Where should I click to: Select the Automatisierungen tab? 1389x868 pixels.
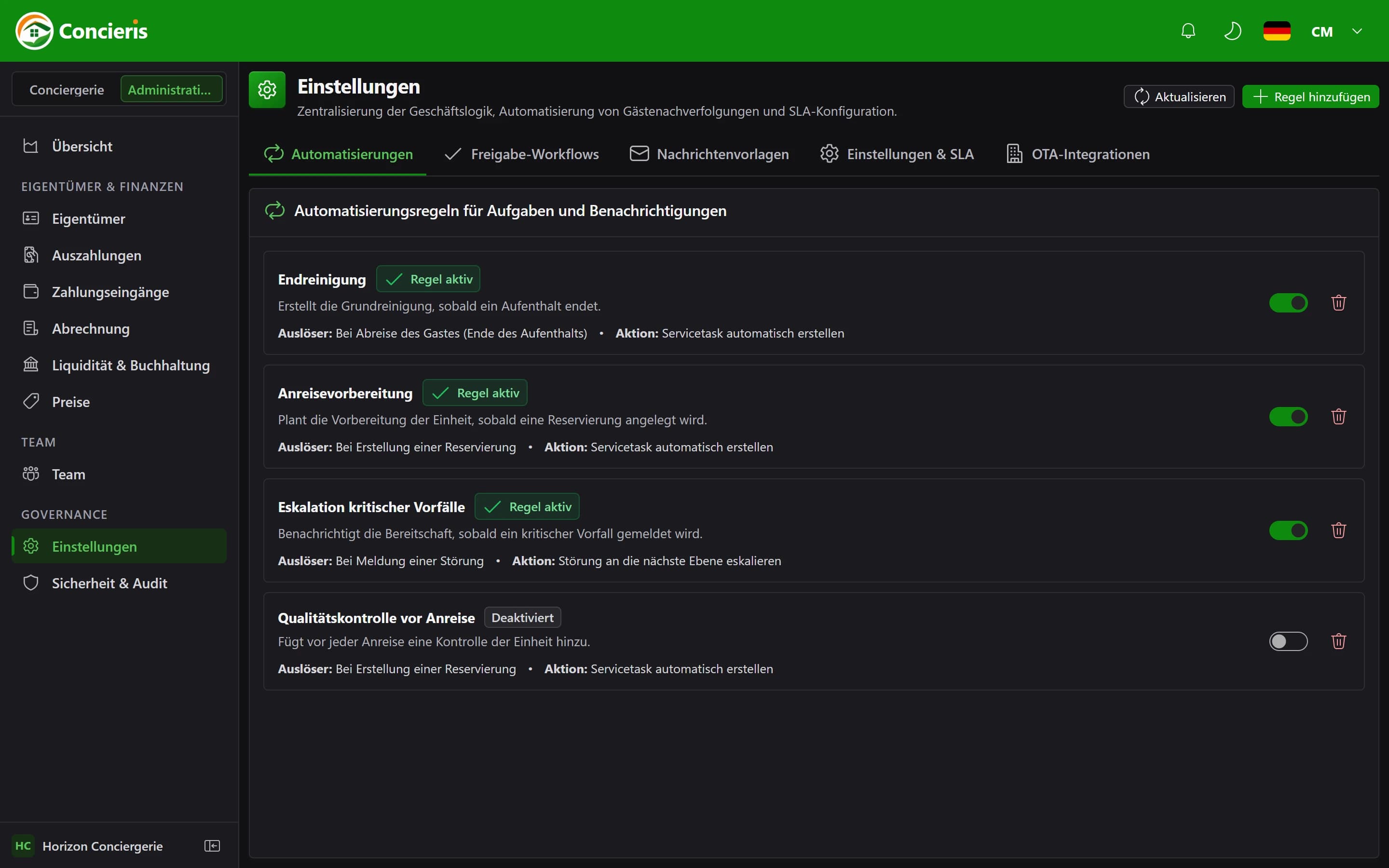pyautogui.click(x=338, y=154)
